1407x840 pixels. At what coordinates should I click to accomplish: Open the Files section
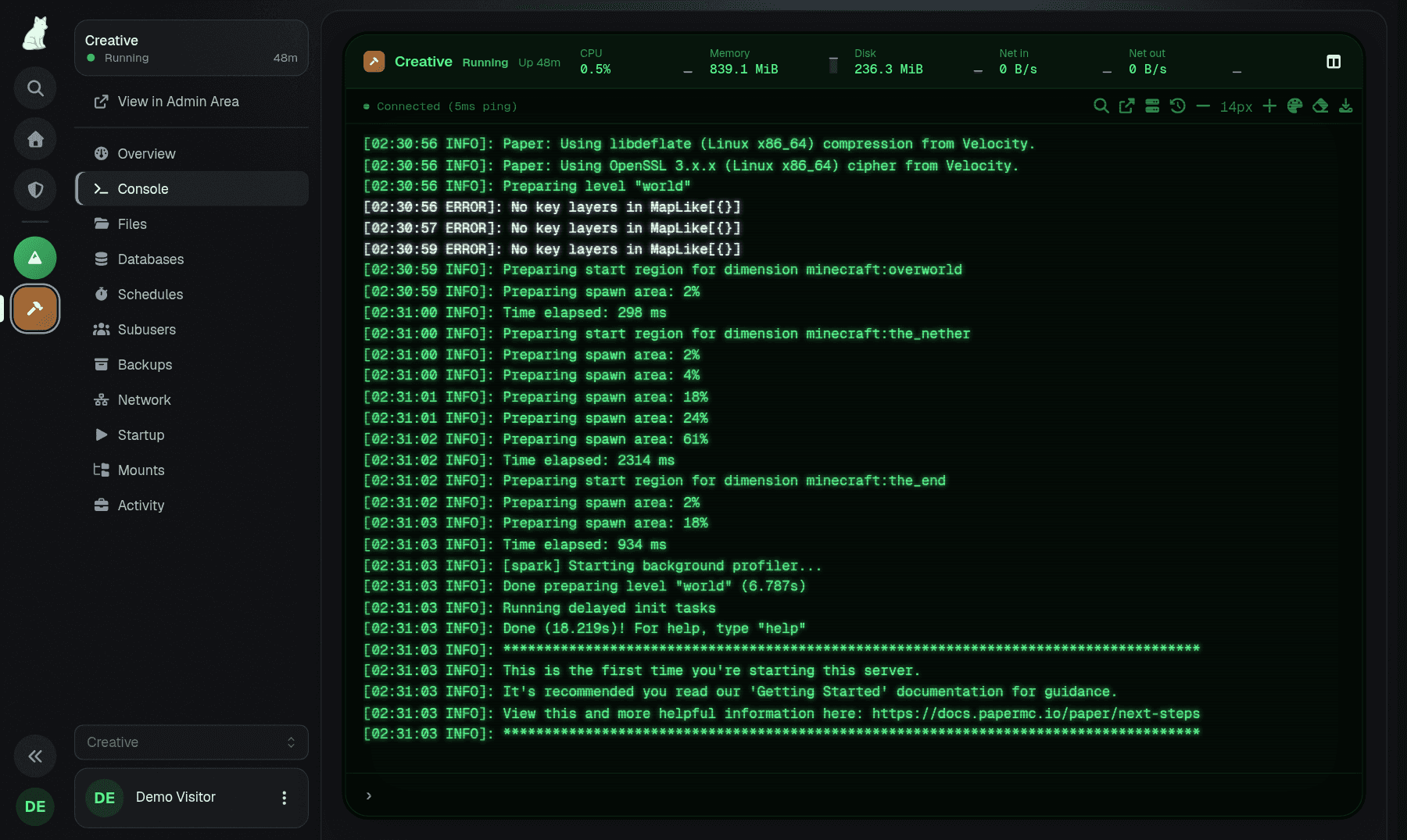[192, 224]
